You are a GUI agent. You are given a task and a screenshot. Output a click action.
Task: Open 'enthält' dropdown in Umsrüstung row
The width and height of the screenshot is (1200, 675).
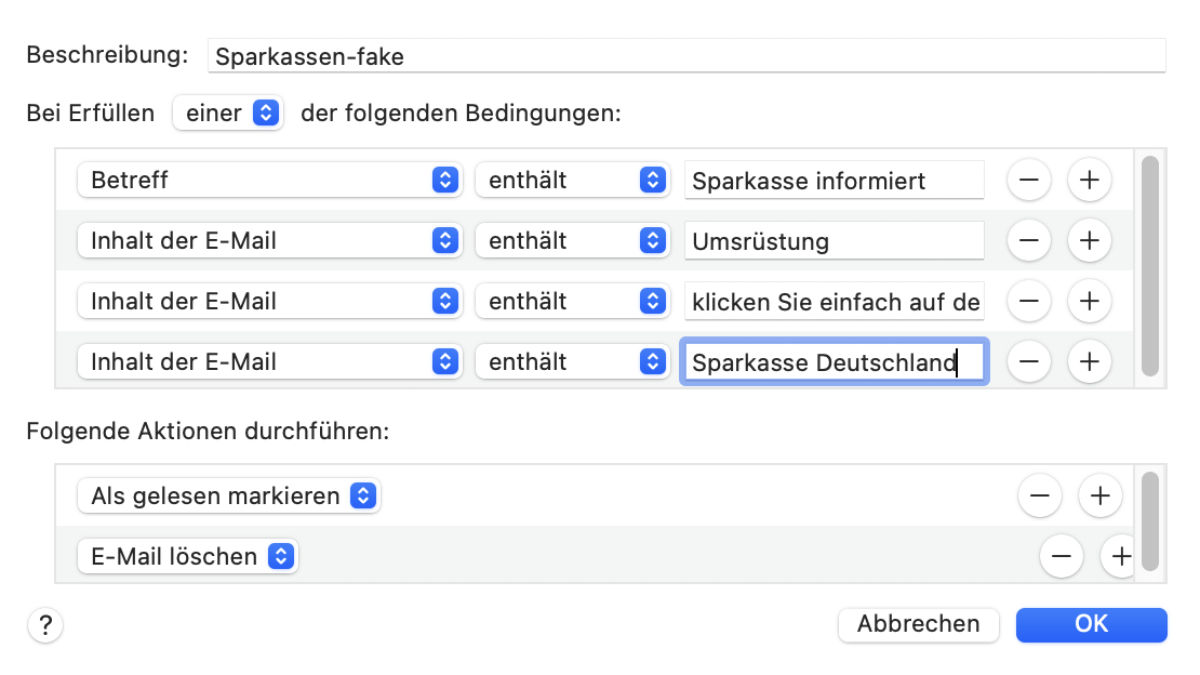(571, 241)
